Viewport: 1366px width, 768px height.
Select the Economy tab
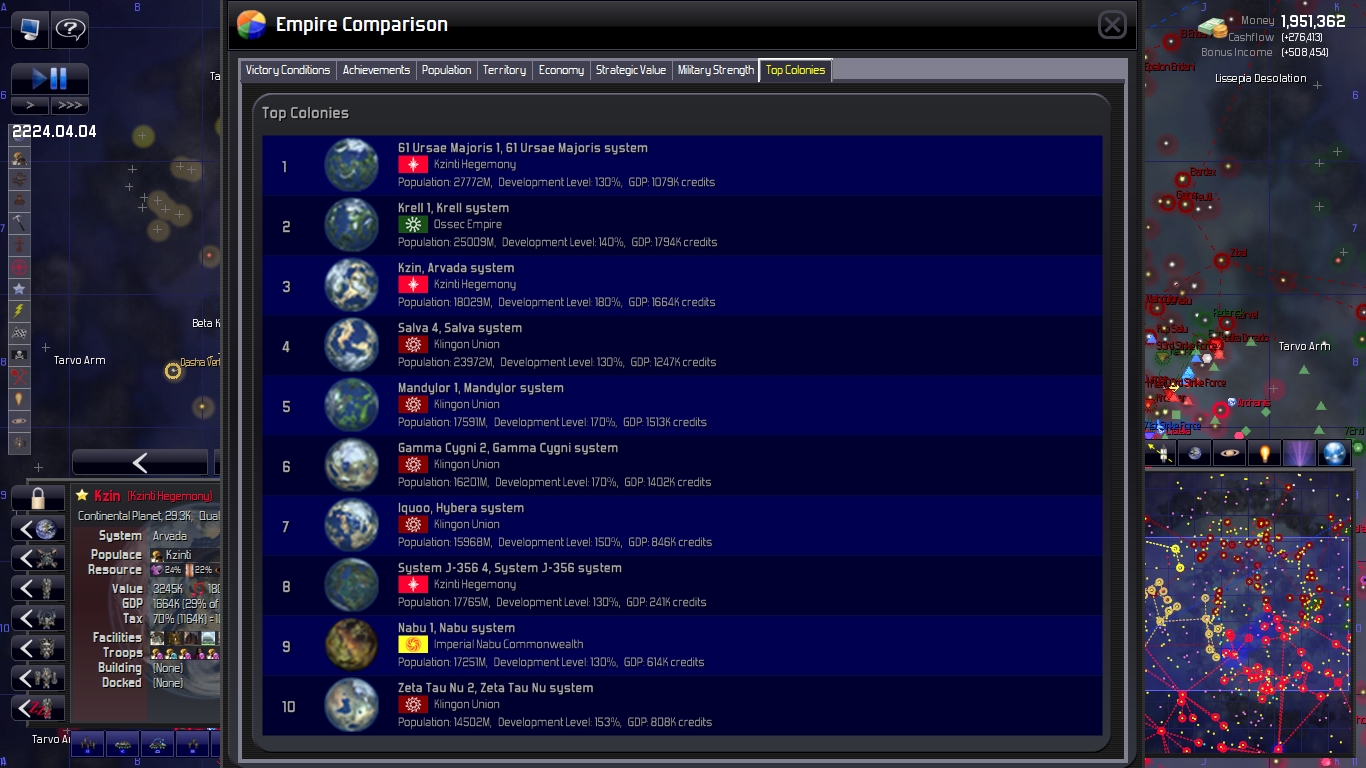(x=561, y=70)
